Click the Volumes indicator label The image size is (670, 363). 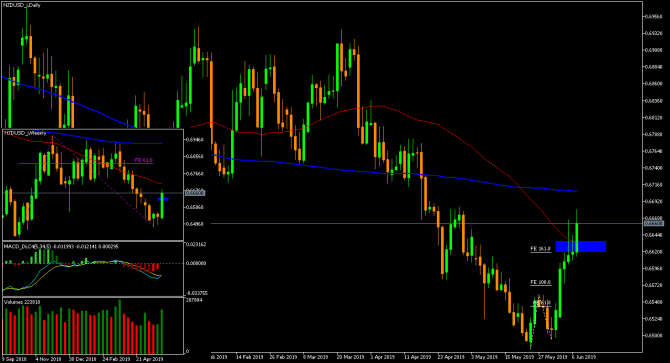point(22,302)
